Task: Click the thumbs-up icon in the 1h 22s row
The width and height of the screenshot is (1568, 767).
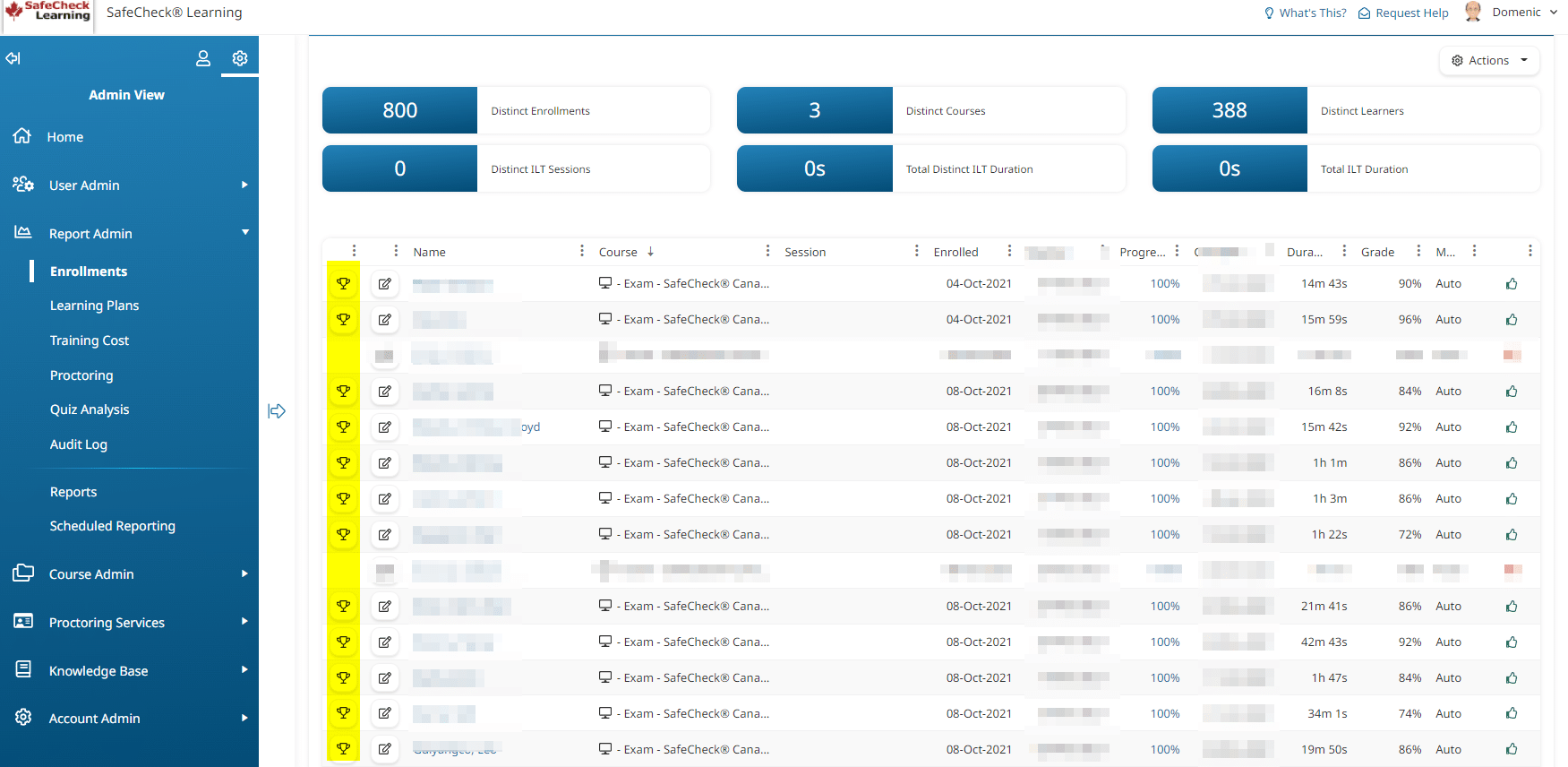Action: click(x=1512, y=535)
